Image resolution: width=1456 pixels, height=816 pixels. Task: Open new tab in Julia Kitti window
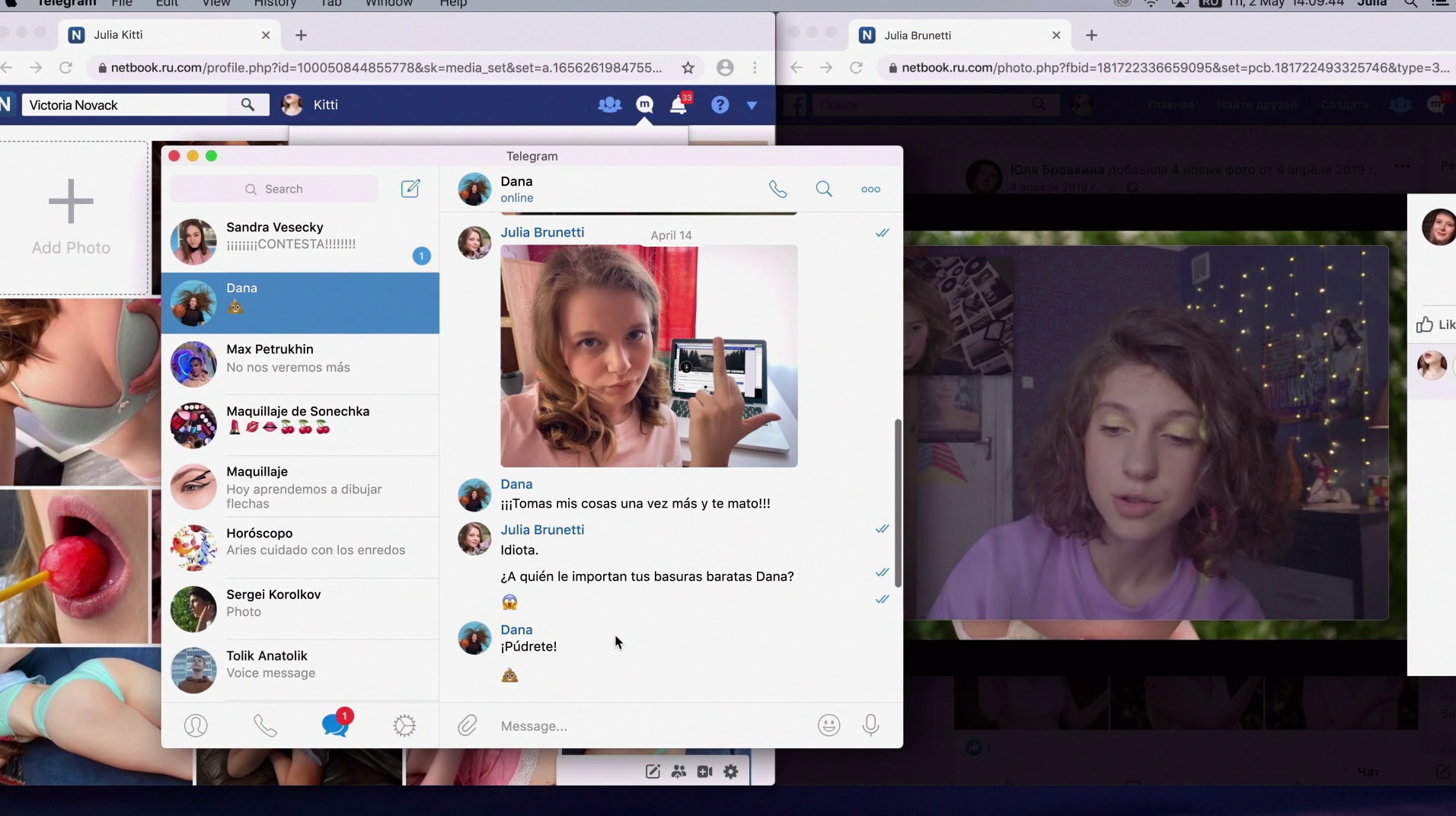pyautogui.click(x=301, y=35)
